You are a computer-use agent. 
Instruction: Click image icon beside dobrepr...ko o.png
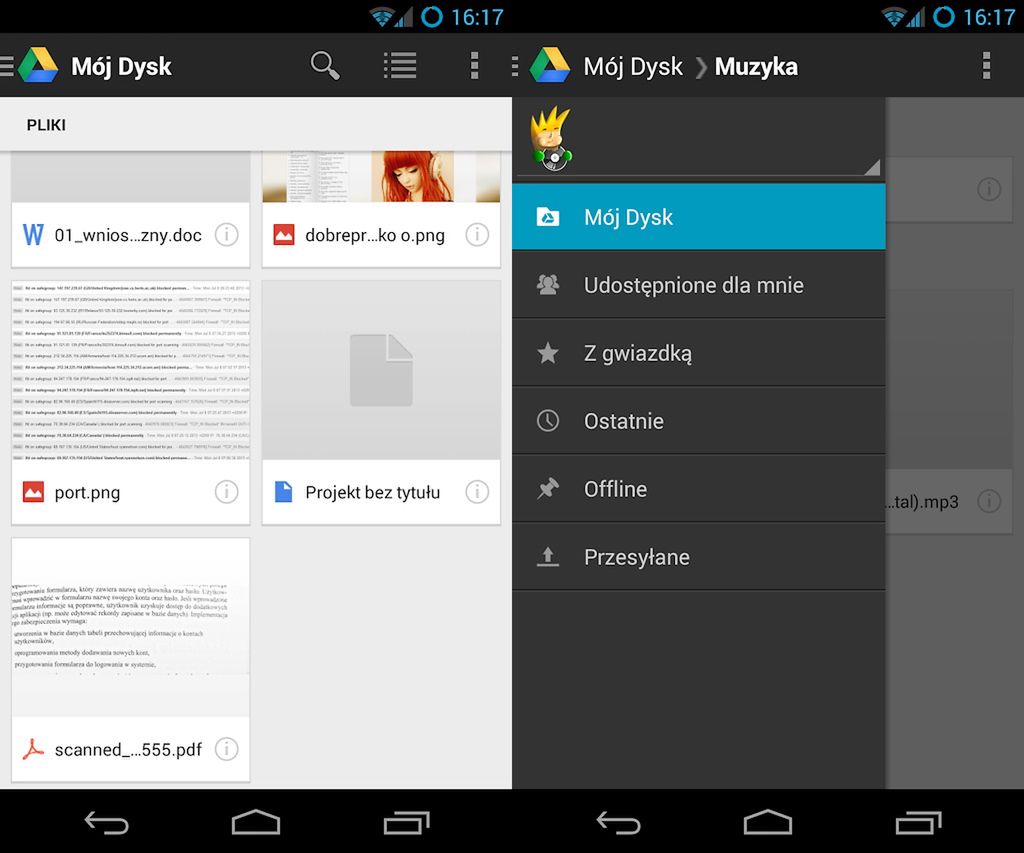[x=283, y=234]
